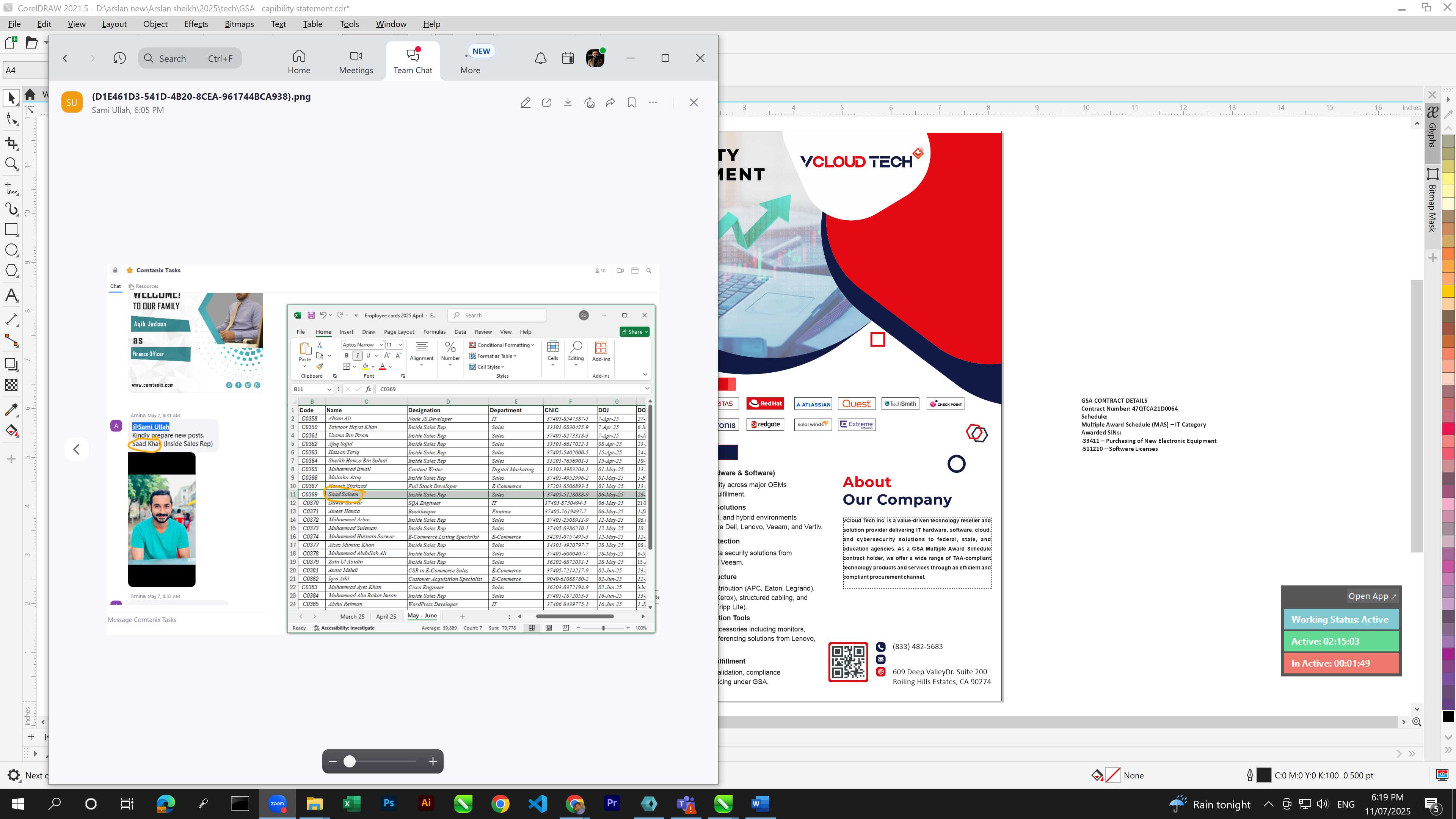Screen dimensions: 1456x819
Task: Go to previous image with left arrow
Action: [x=76, y=449]
